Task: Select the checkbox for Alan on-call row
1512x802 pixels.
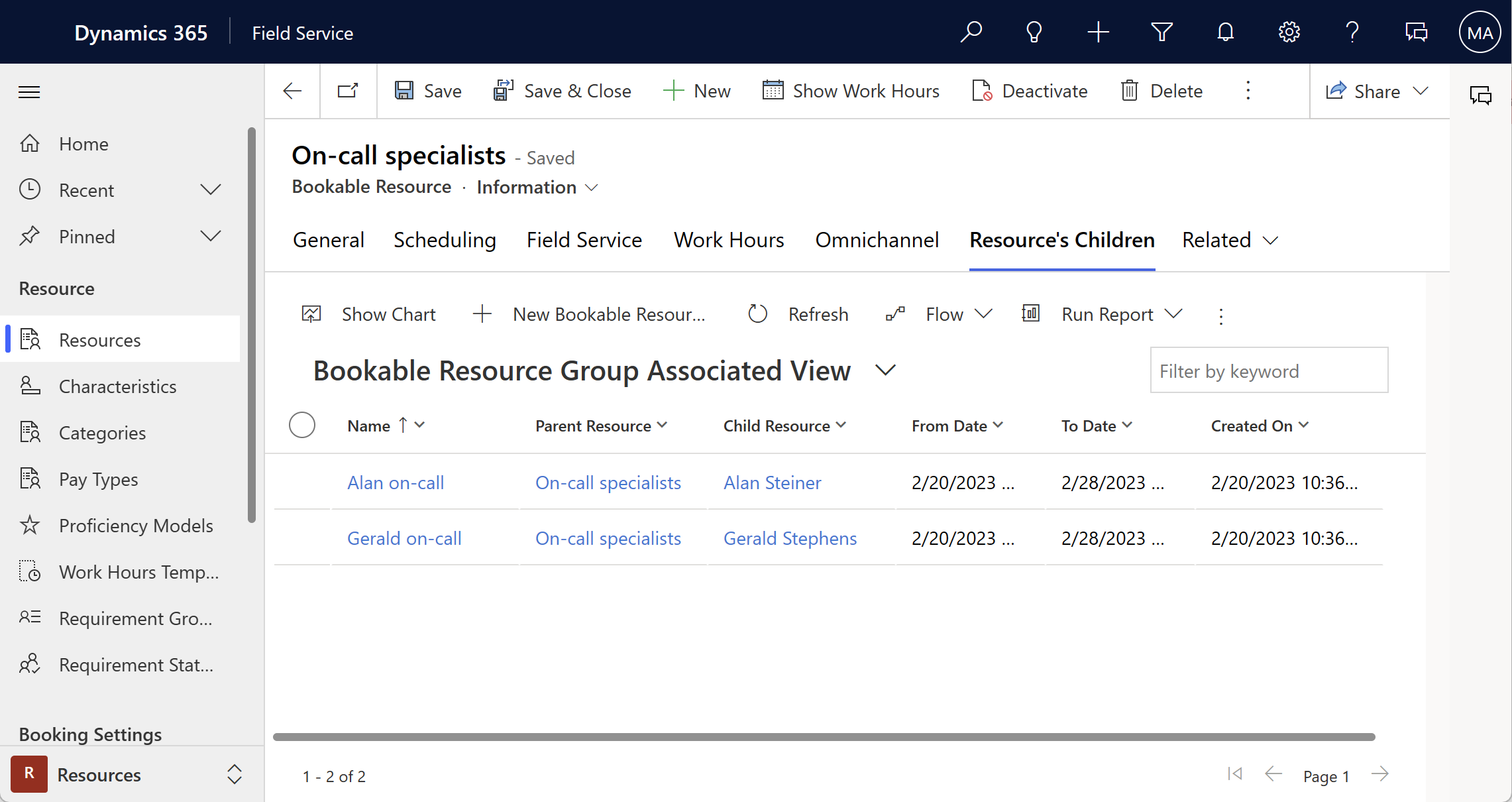Action: tap(302, 482)
